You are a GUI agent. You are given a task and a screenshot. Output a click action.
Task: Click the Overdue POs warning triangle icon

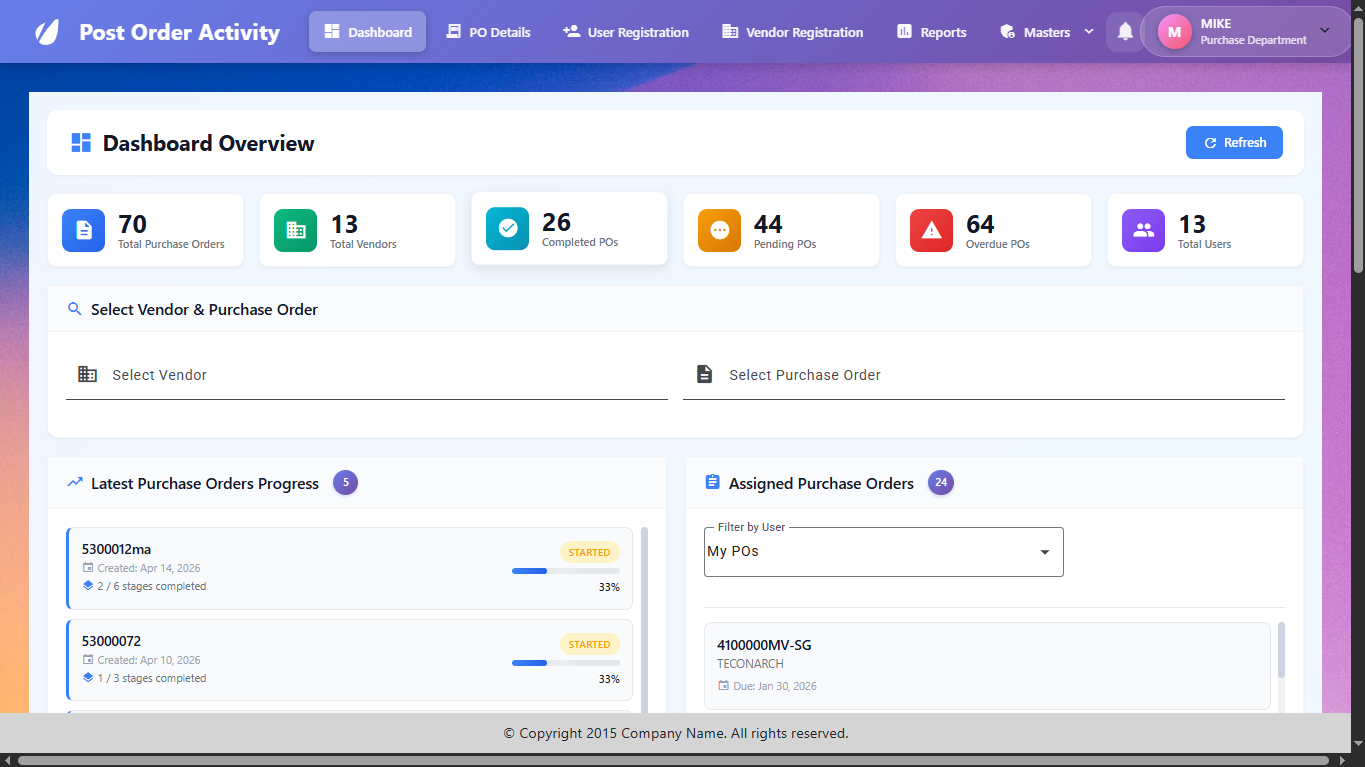coord(931,230)
